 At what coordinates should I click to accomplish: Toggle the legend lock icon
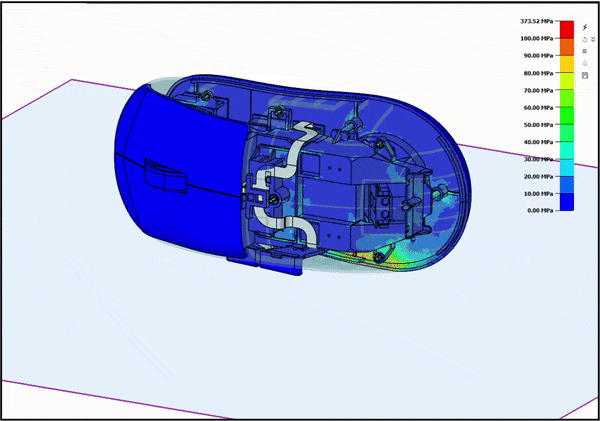pyautogui.click(x=585, y=63)
